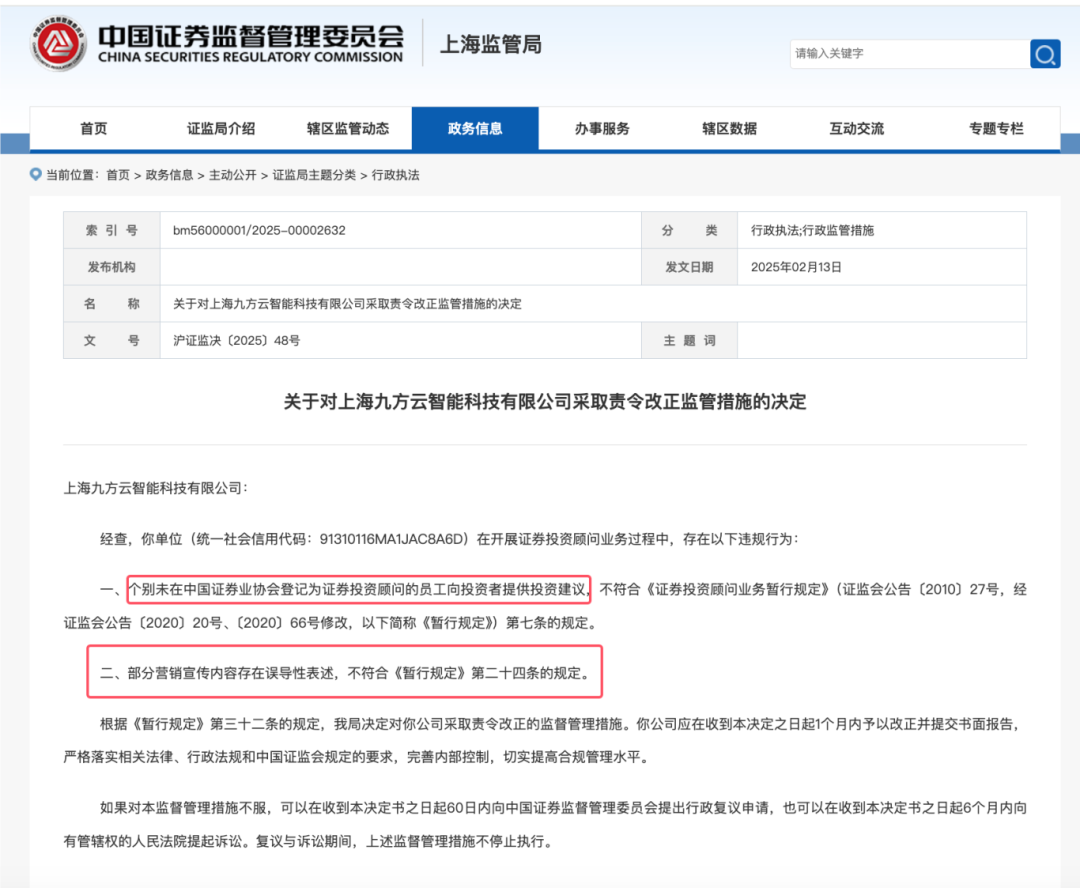1080x888 pixels.
Task: Go to 证监局主题分类 in the breadcrumb
Action: tap(314, 175)
